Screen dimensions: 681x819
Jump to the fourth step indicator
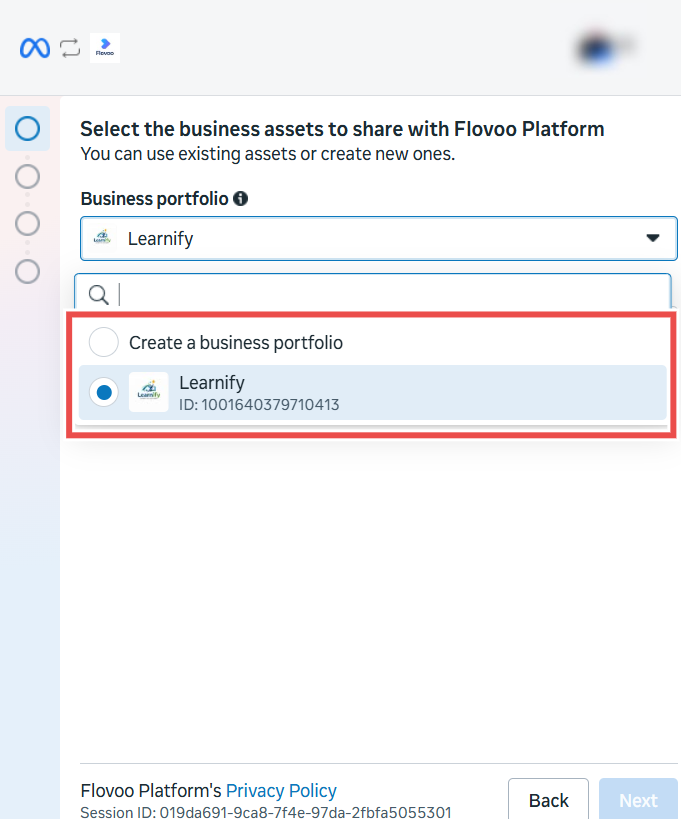pyautogui.click(x=28, y=272)
